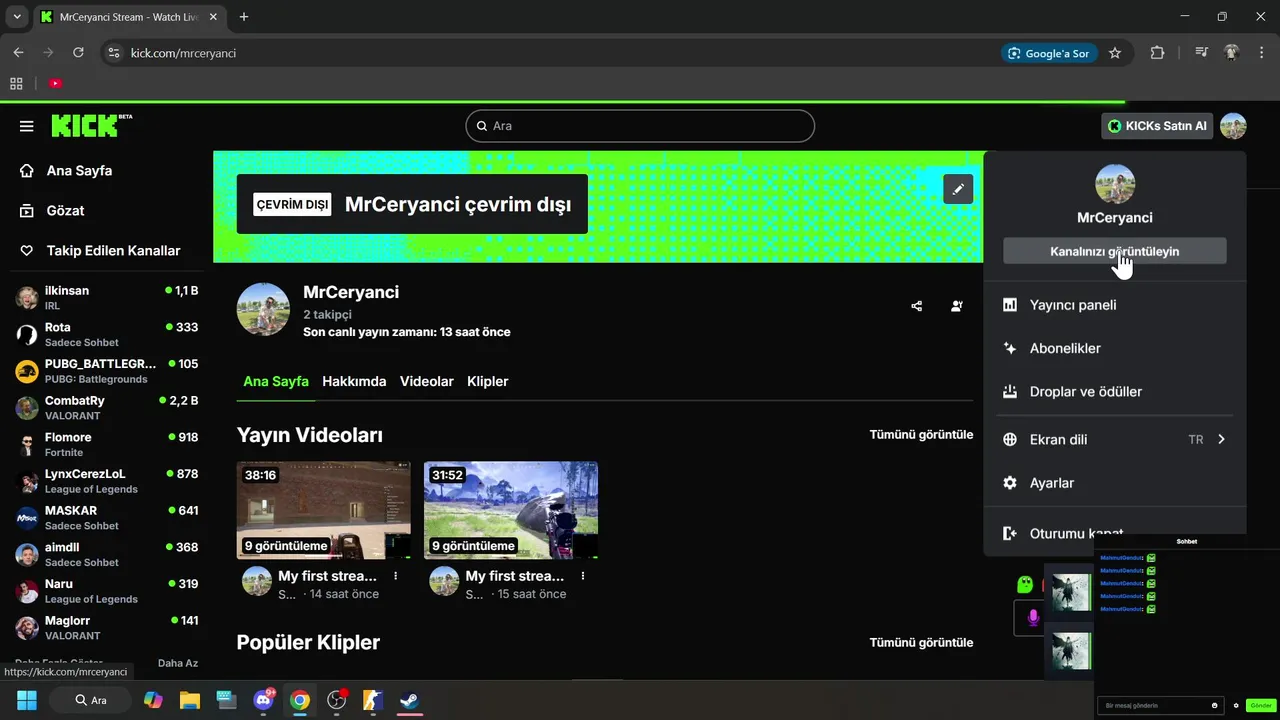Click KICKs Satın Al button

pos(1157,126)
